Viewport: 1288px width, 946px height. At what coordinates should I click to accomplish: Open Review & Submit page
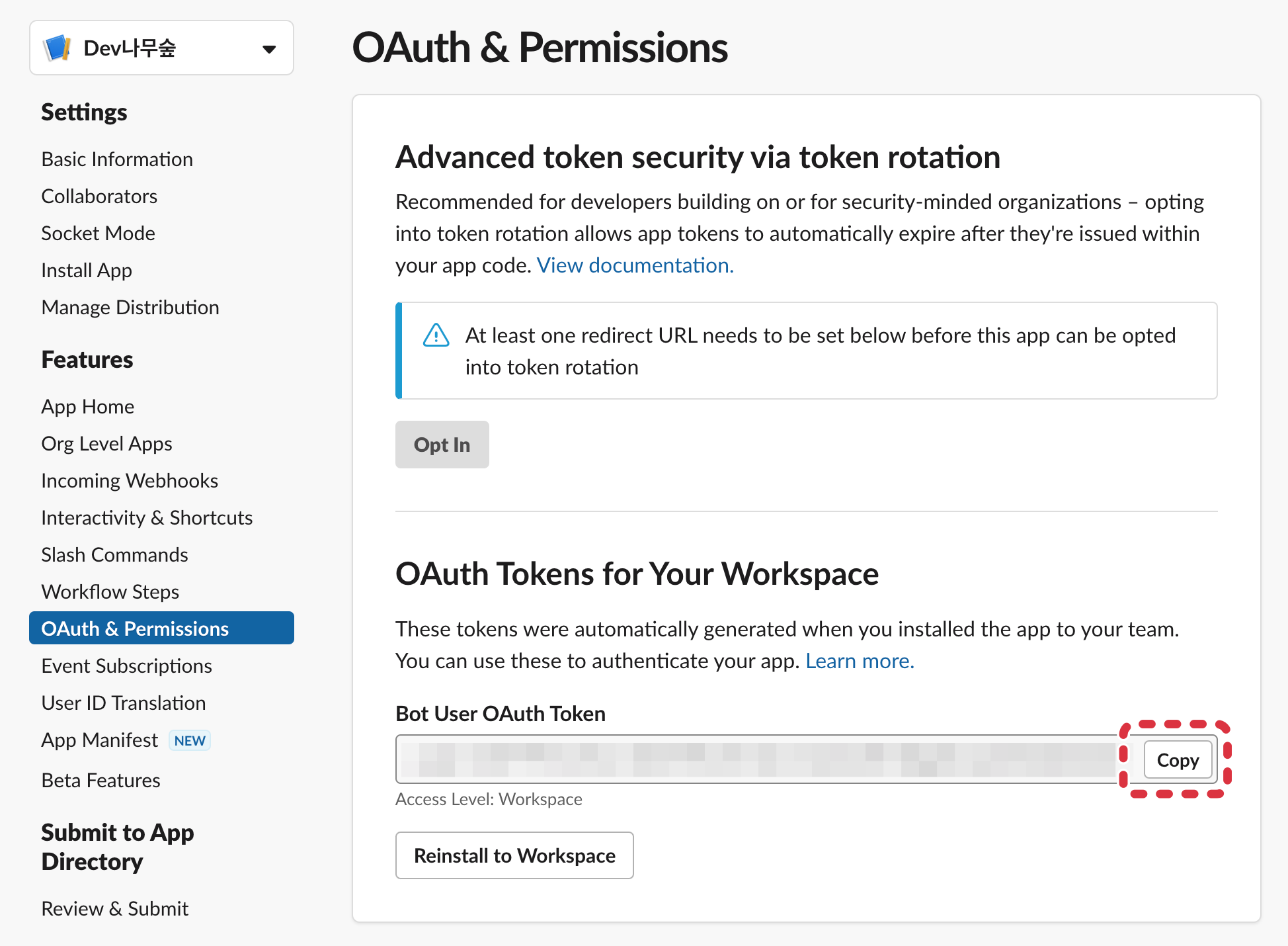115,909
